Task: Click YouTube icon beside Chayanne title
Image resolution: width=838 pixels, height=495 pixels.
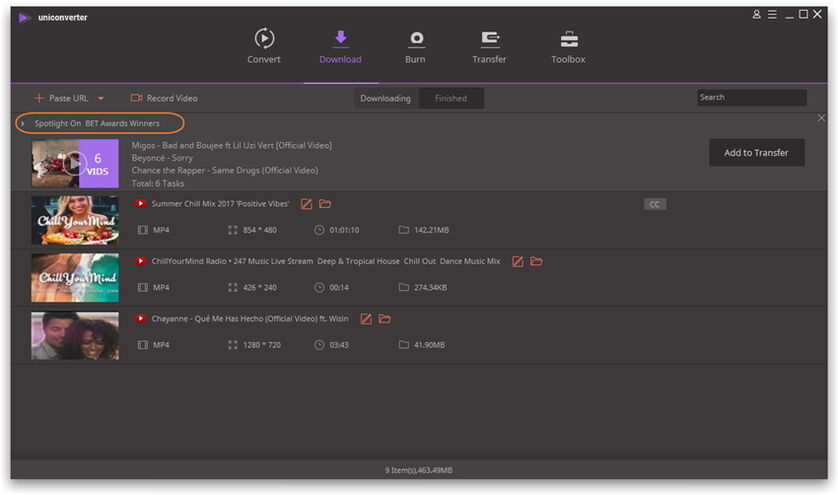Action: 140,319
